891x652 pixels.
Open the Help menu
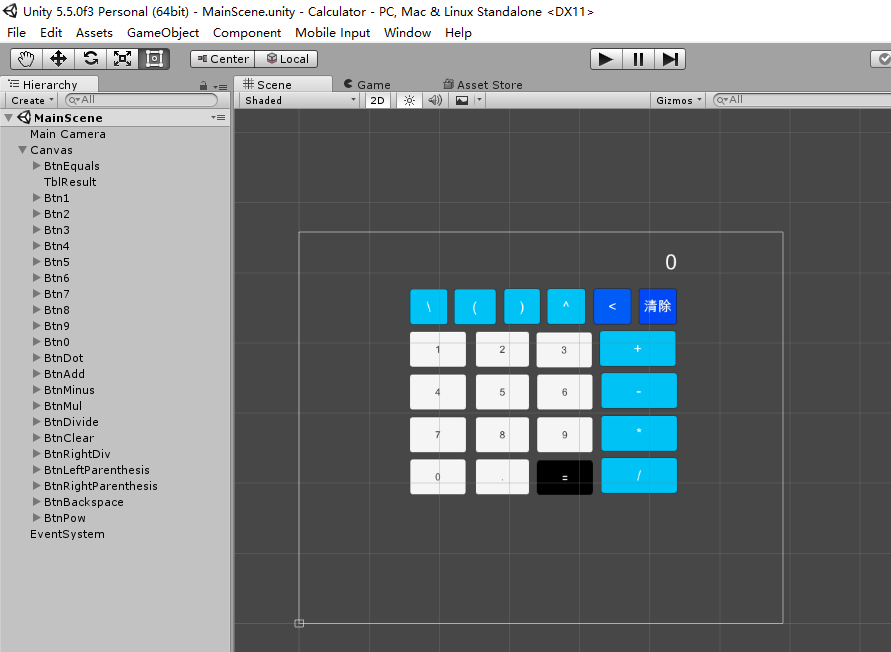pos(458,33)
